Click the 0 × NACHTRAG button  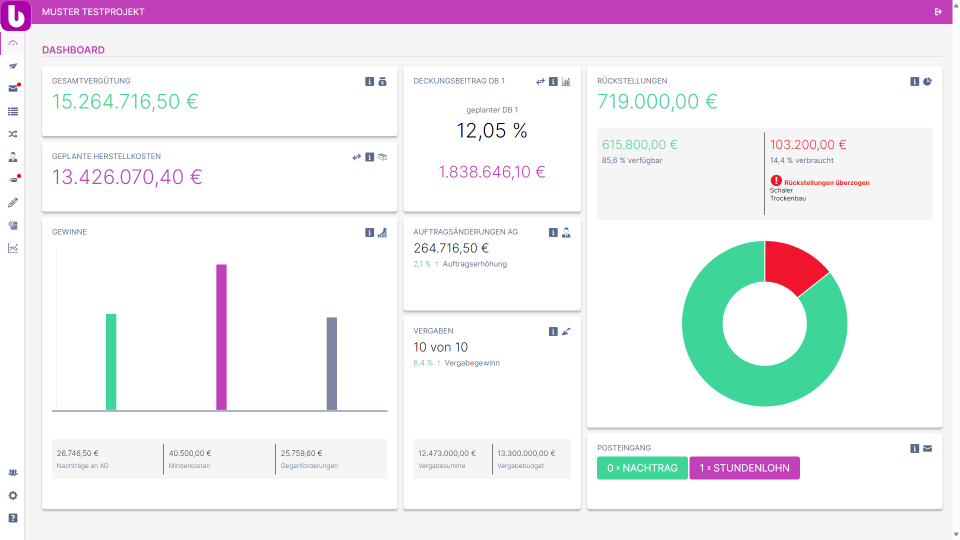(642, 468)
